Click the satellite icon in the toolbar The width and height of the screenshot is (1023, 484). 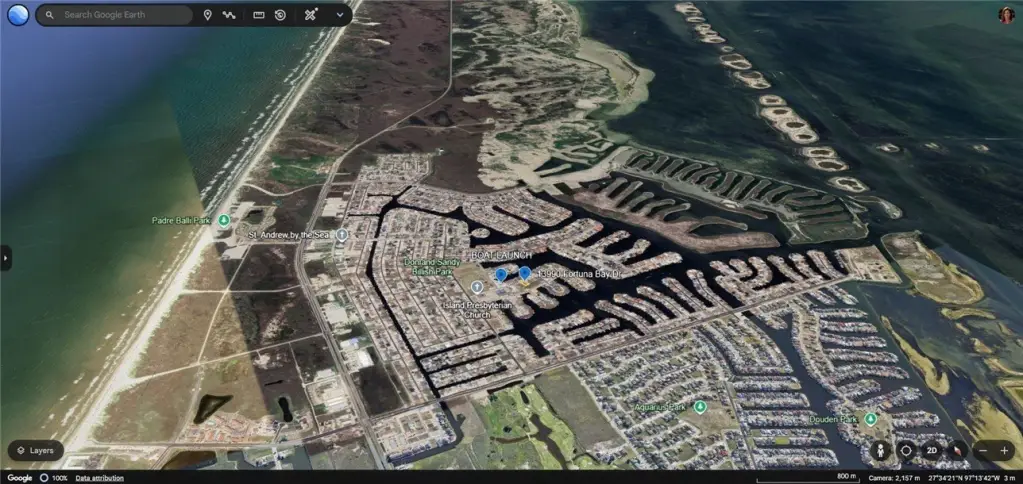(x=312, y=15)
